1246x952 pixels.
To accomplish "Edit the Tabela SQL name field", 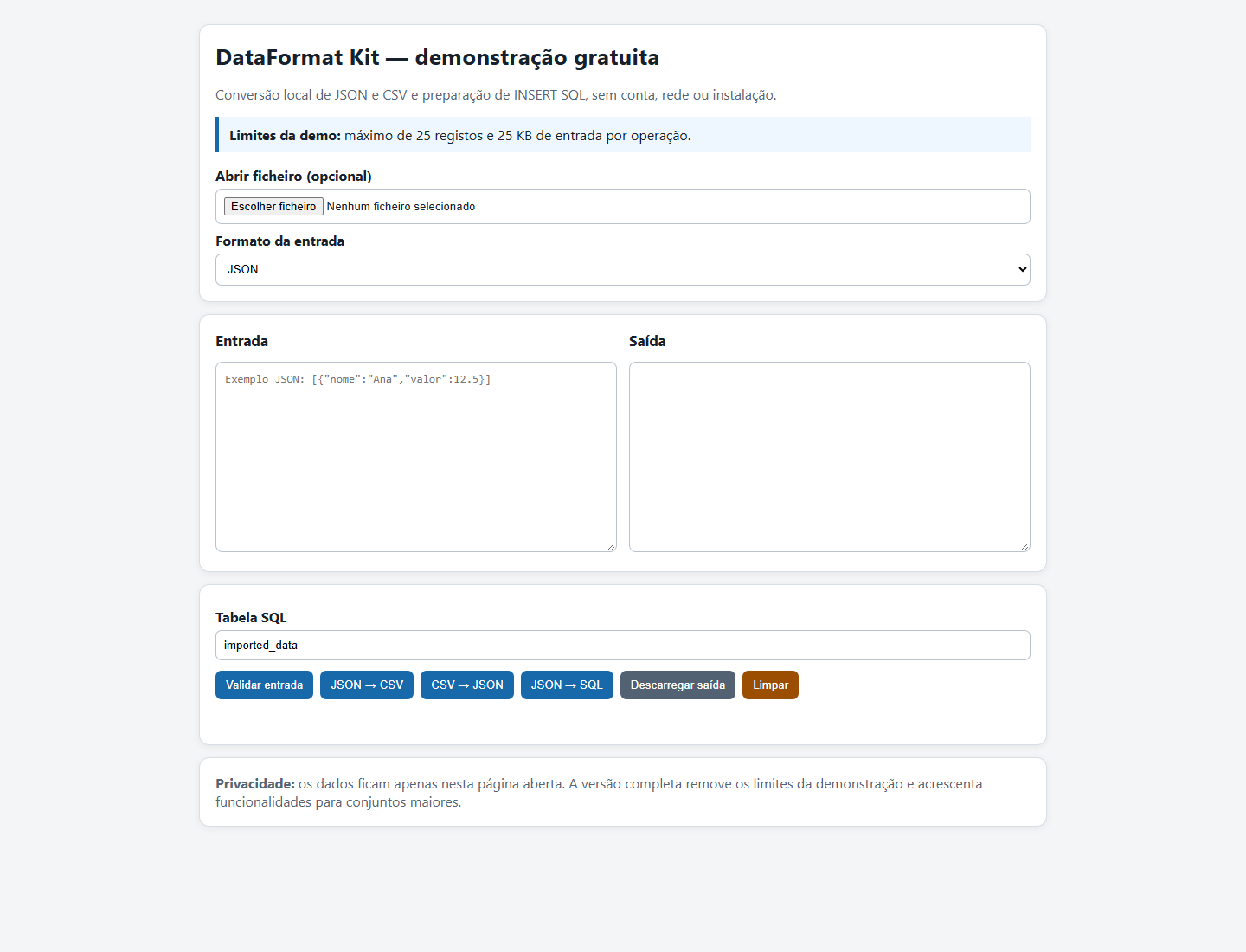I will point(623,645).
